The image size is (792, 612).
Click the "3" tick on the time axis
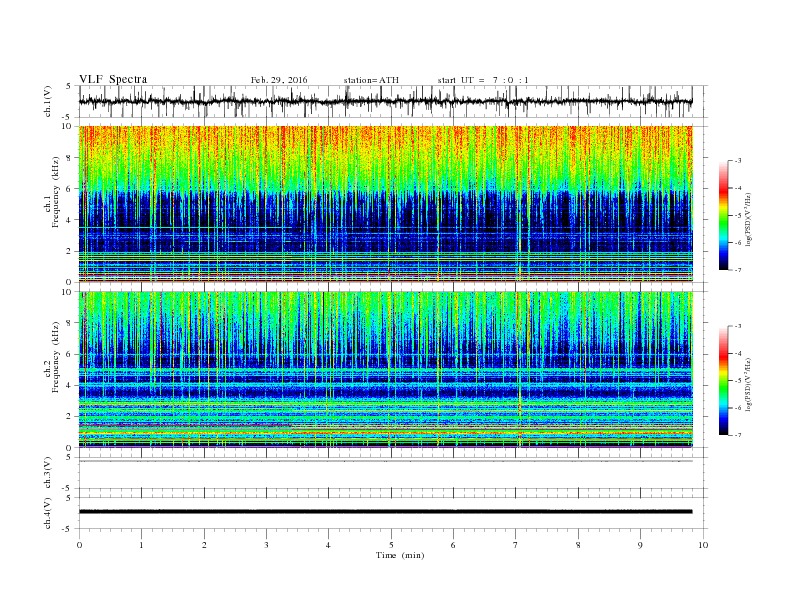point(266,545)
